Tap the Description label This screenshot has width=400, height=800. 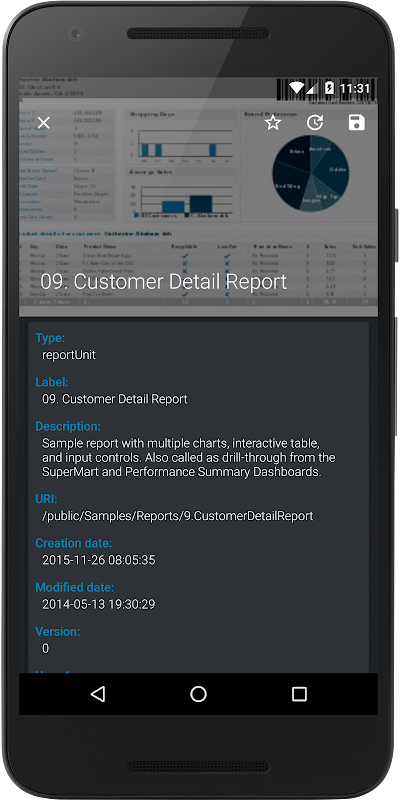click(x=68, y=426)
